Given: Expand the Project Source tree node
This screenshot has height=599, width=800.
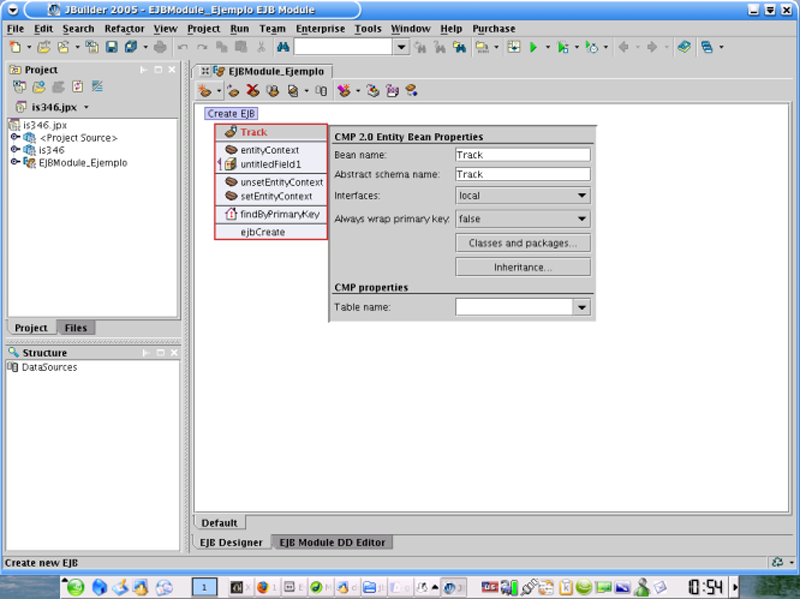Looking at the screenshot, I should click(x=15, y=138).
